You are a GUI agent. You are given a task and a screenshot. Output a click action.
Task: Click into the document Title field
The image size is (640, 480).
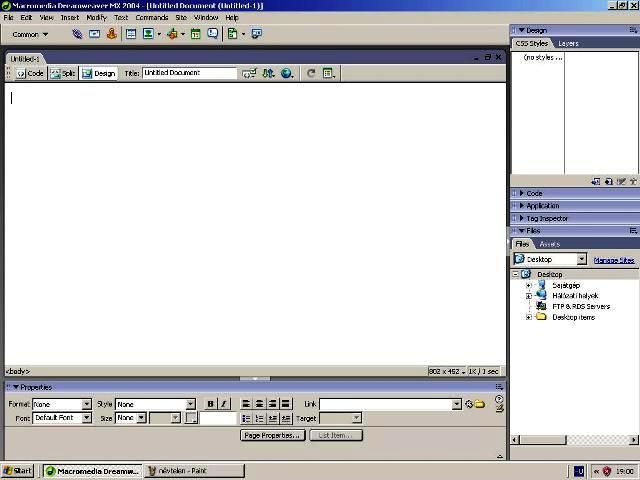click(188, 73)
